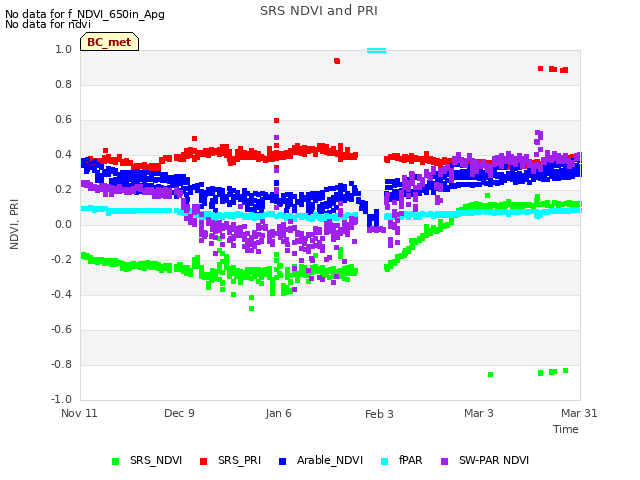This screenshot has height=480, width=640.
Task: Click the 0.8 y-axis tick label
Action: point(63,84)
